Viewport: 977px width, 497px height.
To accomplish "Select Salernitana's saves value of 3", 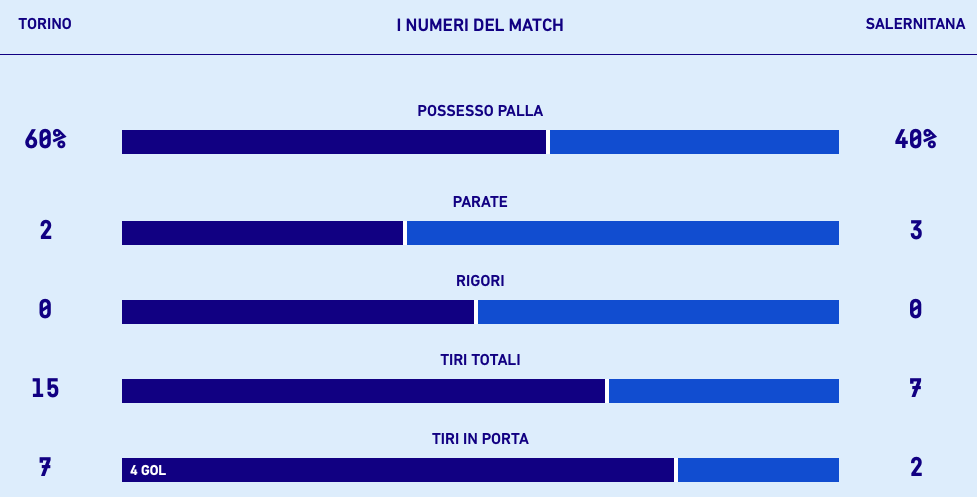I will click(x=915, y=231).
